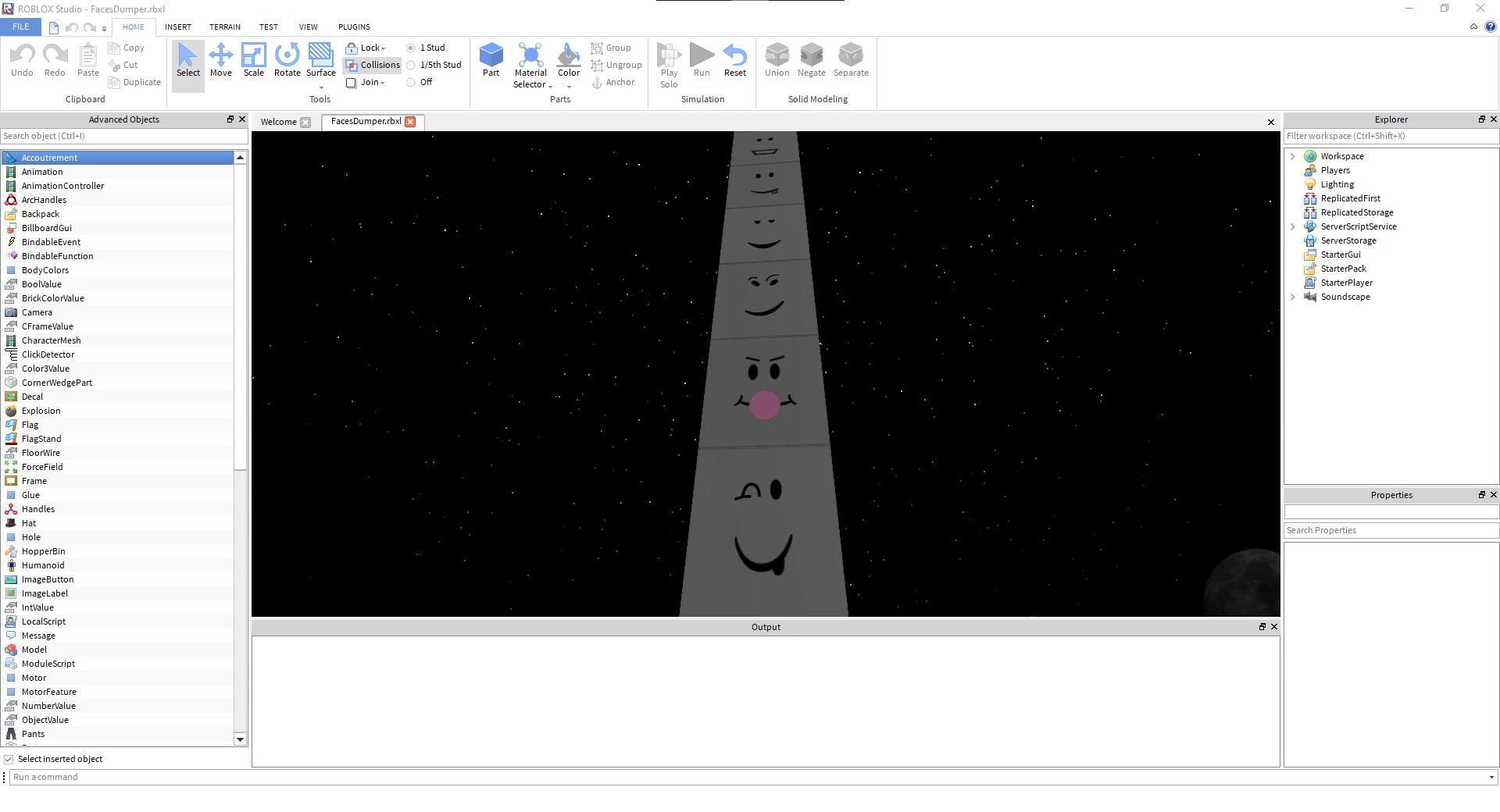Image resolution: width=1500 pixels, height=812 pixels.
Task: Select the Move tool
Action: tap(221, 60)
